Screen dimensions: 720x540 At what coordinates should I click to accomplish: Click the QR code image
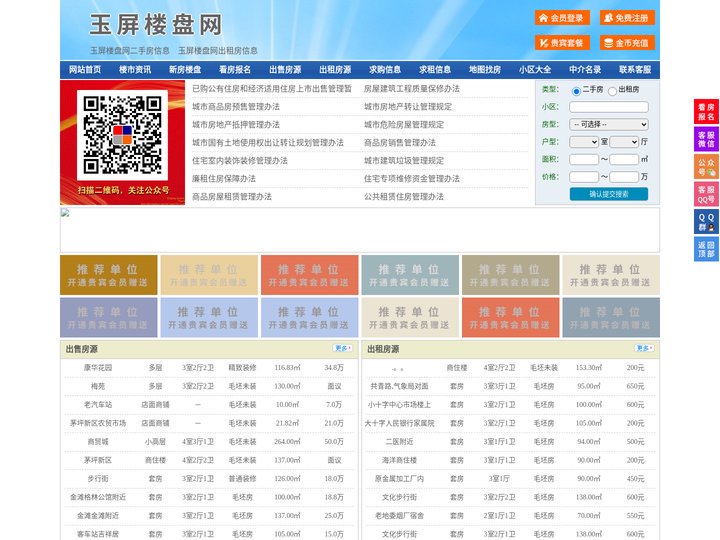pyautogui.click(x=122, y=135)
